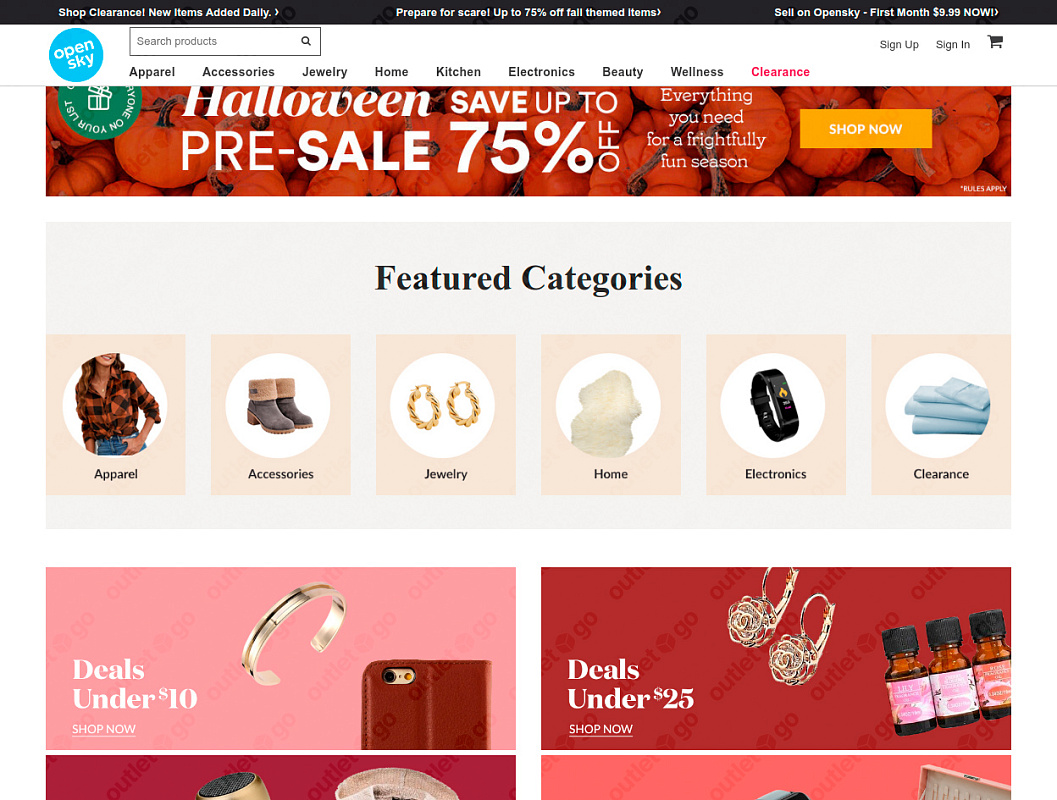Viewport: 1057px width, 800px height.
Task: Open the Electronics fitness band image
Action: (x=775, y=406)
